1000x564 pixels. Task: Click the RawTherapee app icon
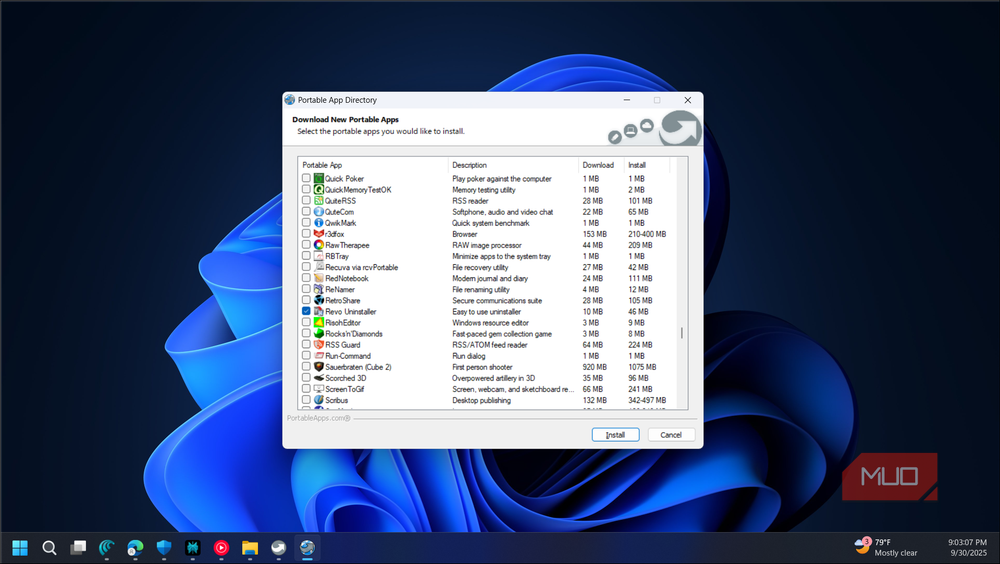point(318,245)
